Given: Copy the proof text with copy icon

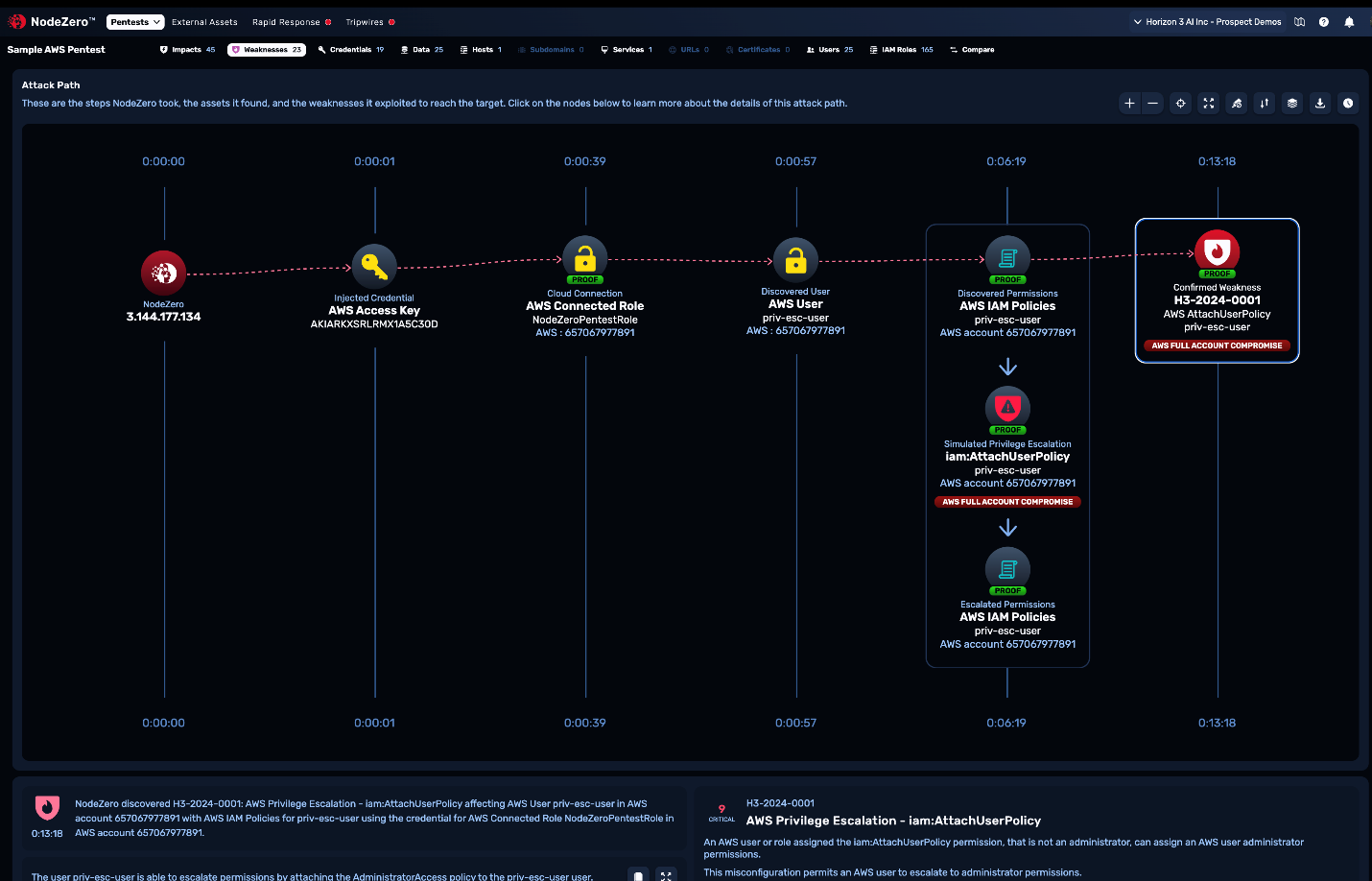Looking at the screenshot, I should coord(638,875).
